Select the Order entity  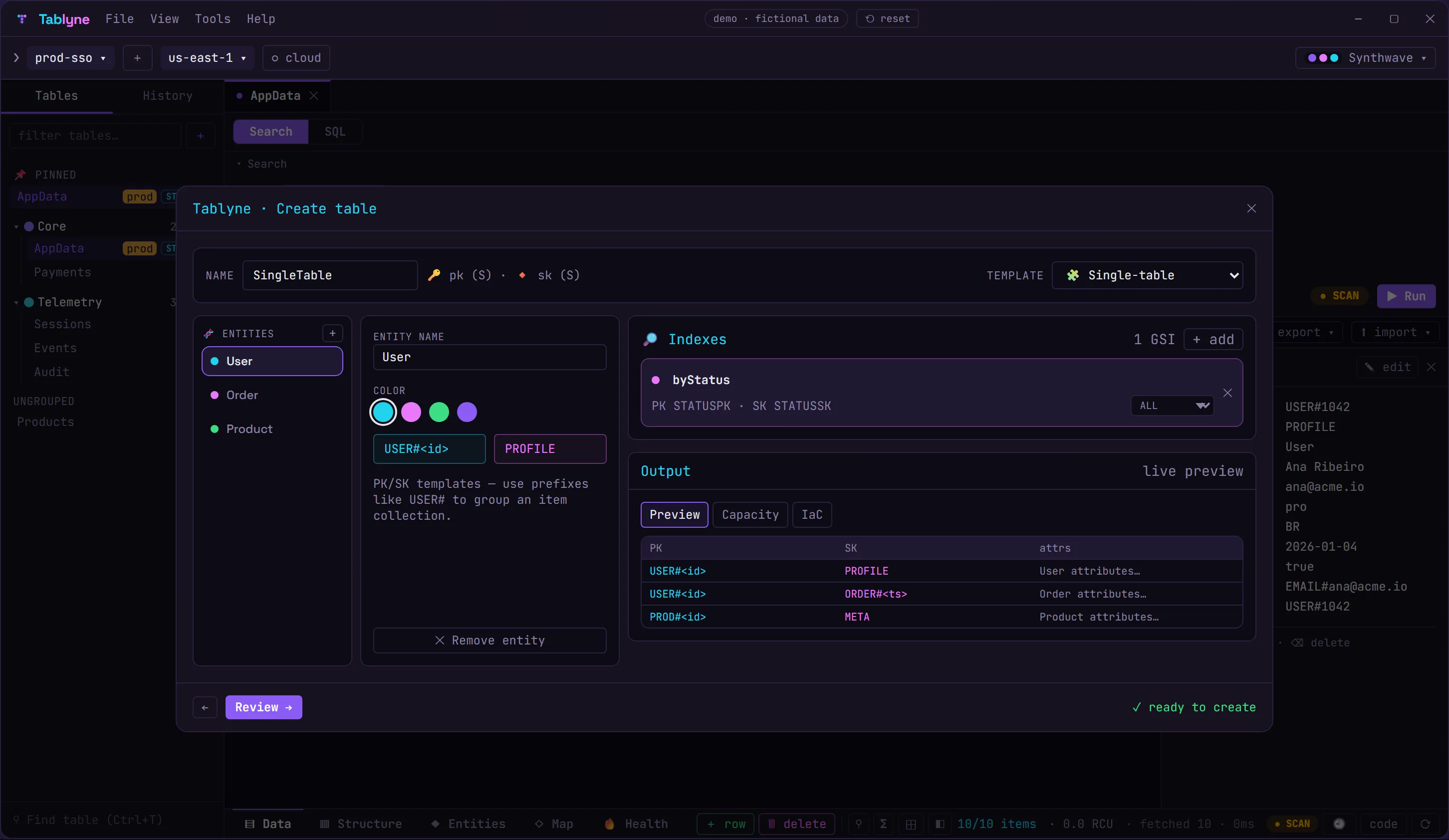click(x=272, y=395)
